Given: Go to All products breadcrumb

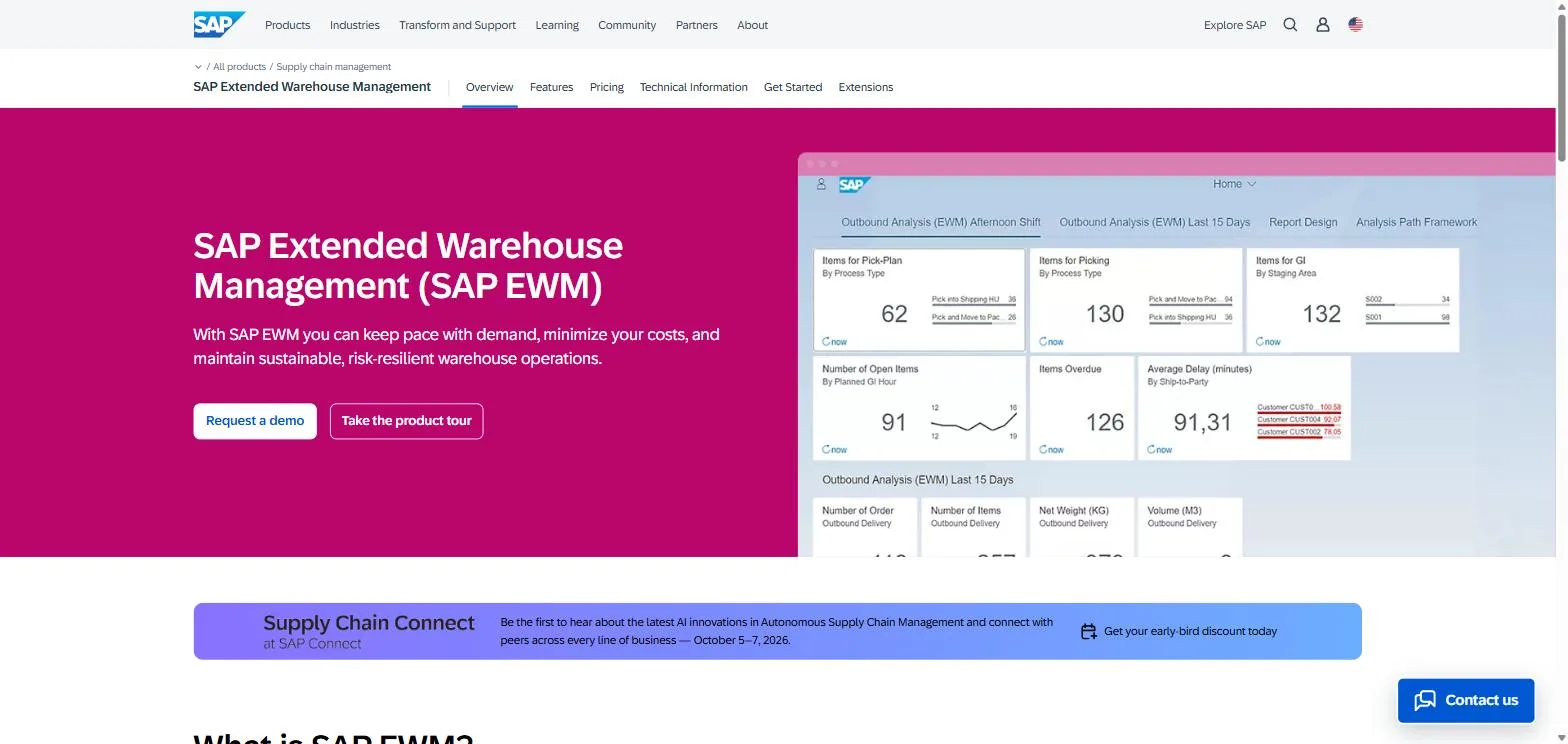Looking at the screenshot, I should (240, 67).
